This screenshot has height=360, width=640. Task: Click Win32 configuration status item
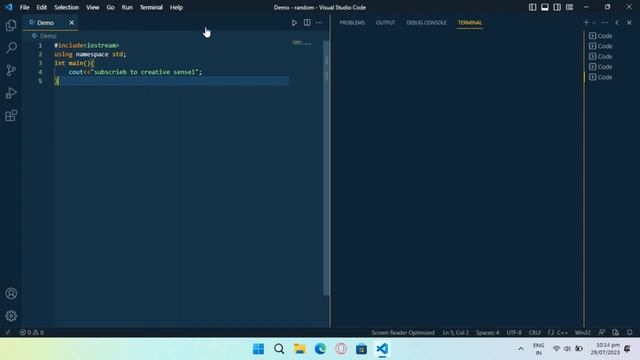[x=582, y=332]
